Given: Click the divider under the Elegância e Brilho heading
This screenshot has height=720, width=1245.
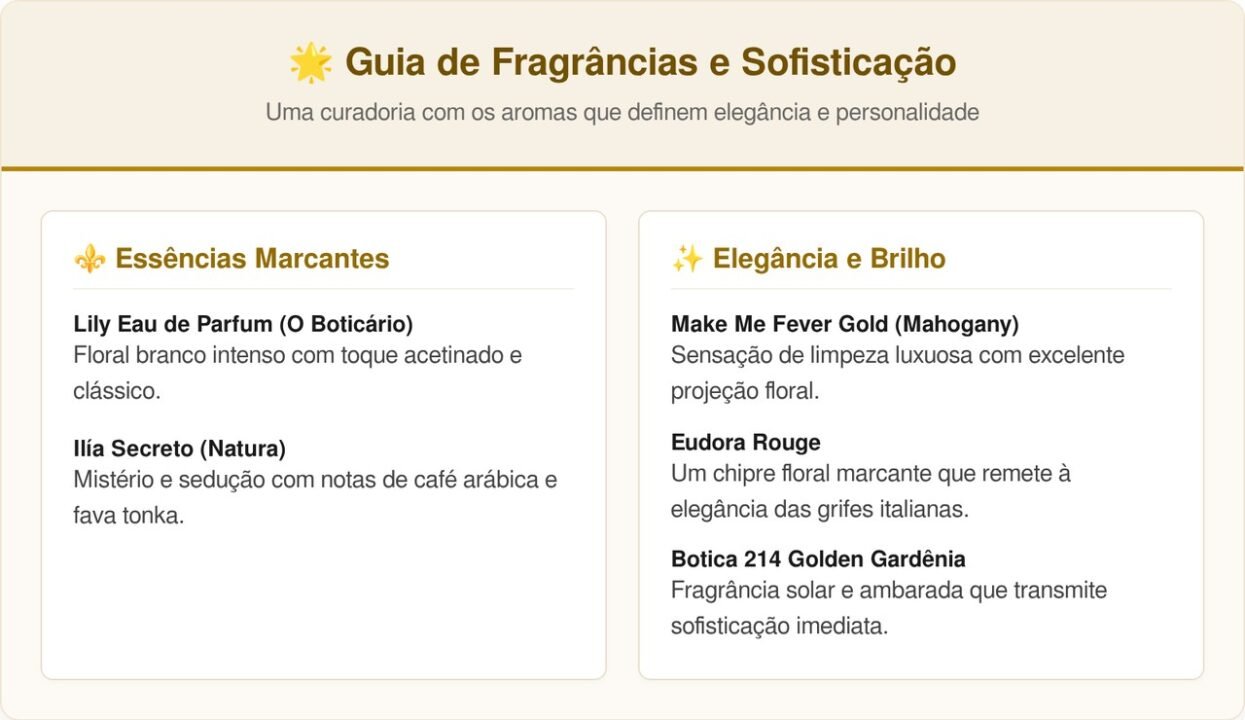Looking at the screenshot, I should pos(921,289).
